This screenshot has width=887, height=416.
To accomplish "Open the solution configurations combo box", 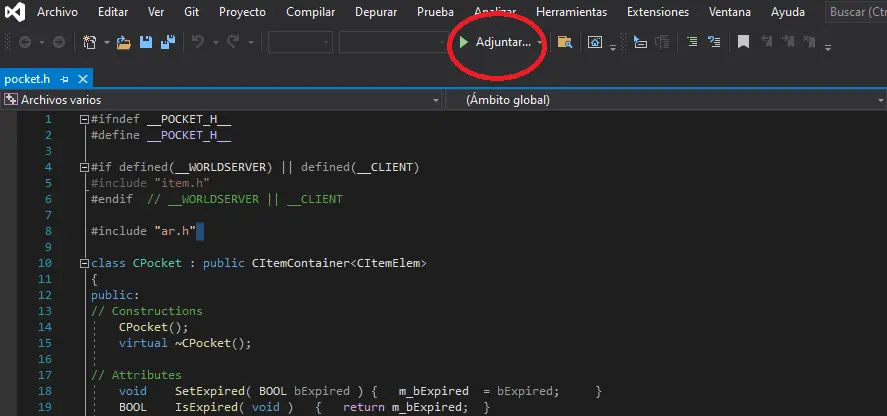I will 300,42.
